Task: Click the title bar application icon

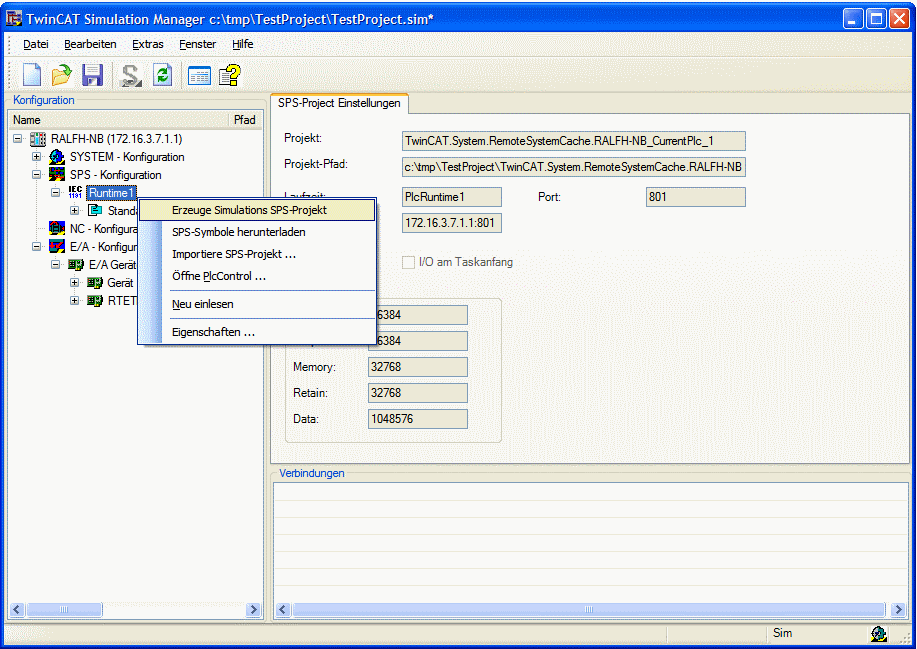Action: [x=13, y=18]
